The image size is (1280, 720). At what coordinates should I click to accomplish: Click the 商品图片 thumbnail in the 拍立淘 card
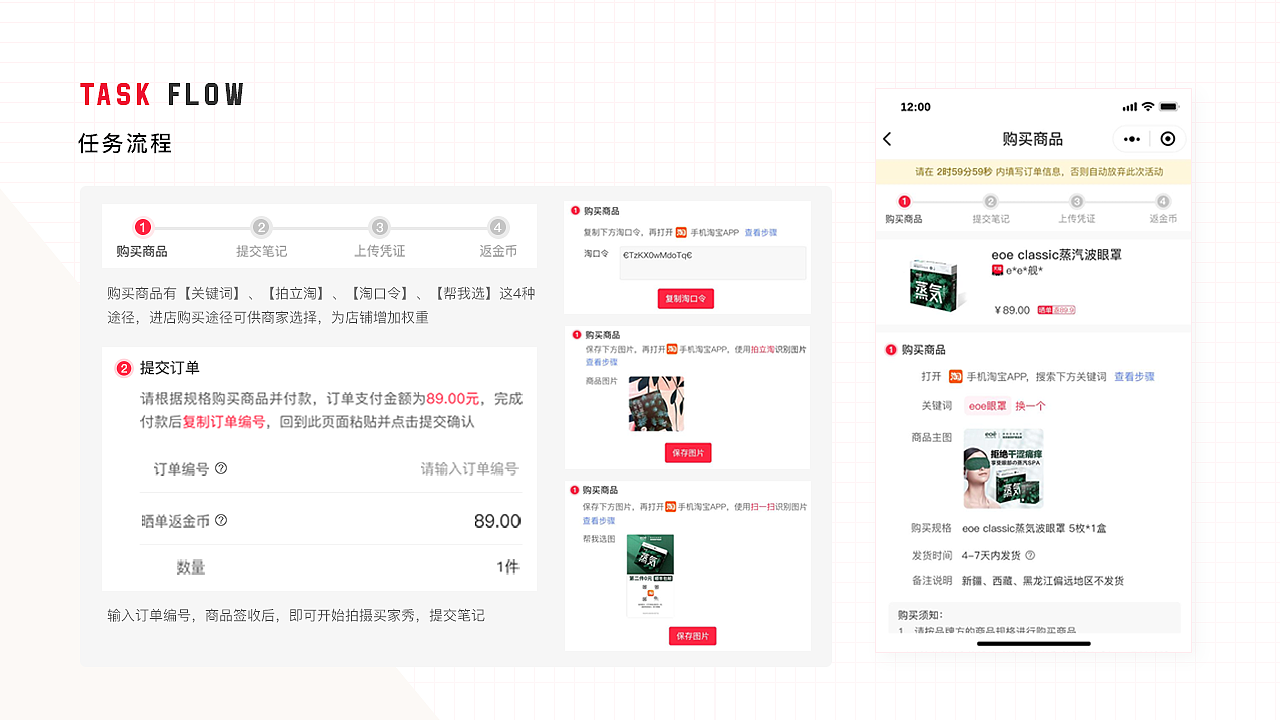tap(656, 404)
